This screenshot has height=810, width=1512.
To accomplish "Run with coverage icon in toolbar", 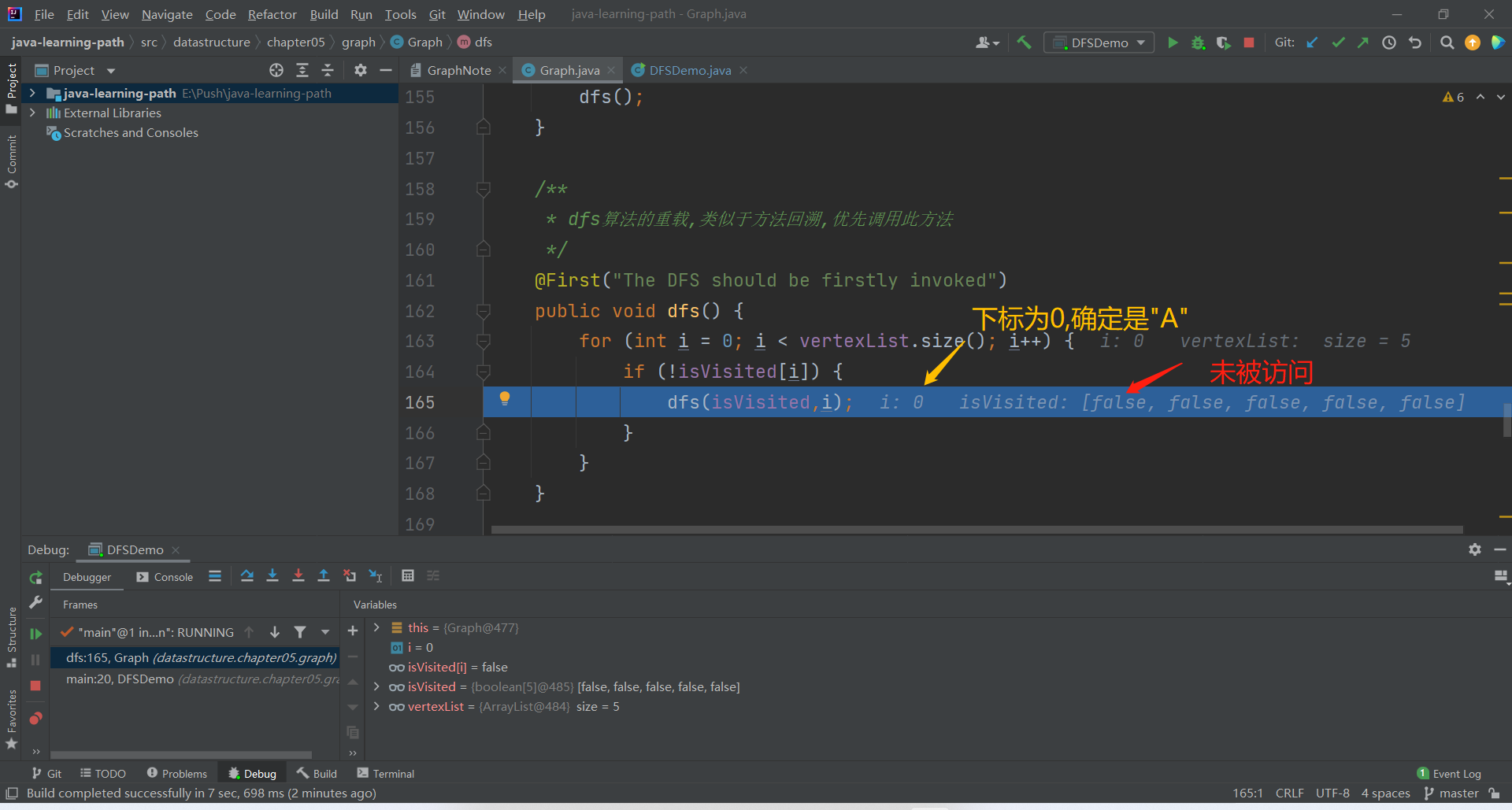I will (1223, 43).
